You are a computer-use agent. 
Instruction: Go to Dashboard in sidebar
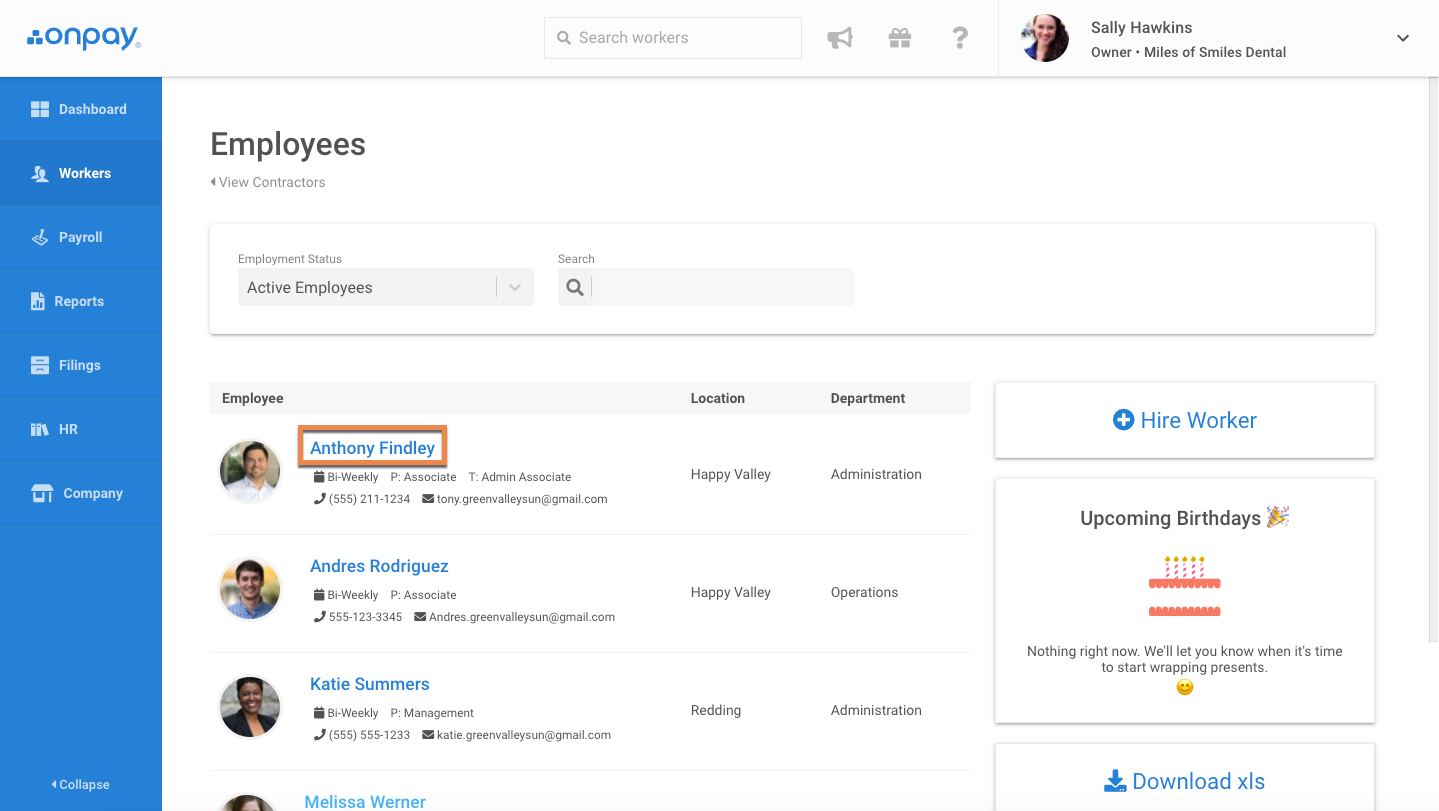pyautogui.click(x=81, y=109)
